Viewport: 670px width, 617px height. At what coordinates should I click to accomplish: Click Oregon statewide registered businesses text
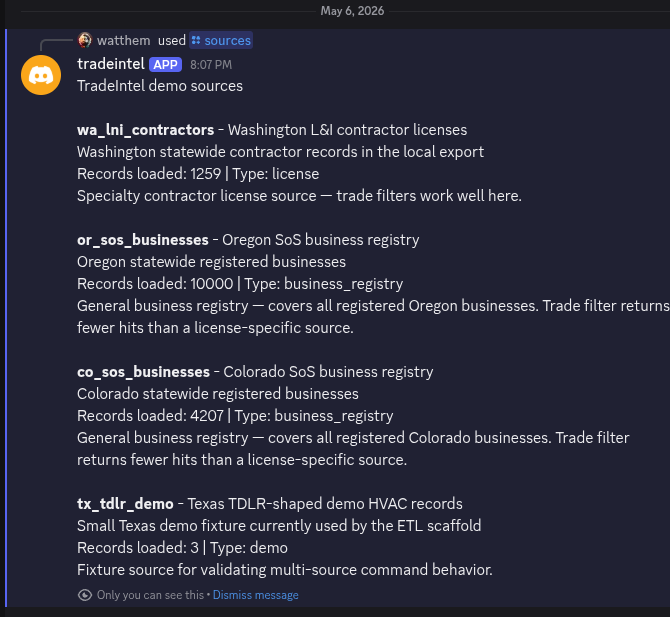point(212,262)
